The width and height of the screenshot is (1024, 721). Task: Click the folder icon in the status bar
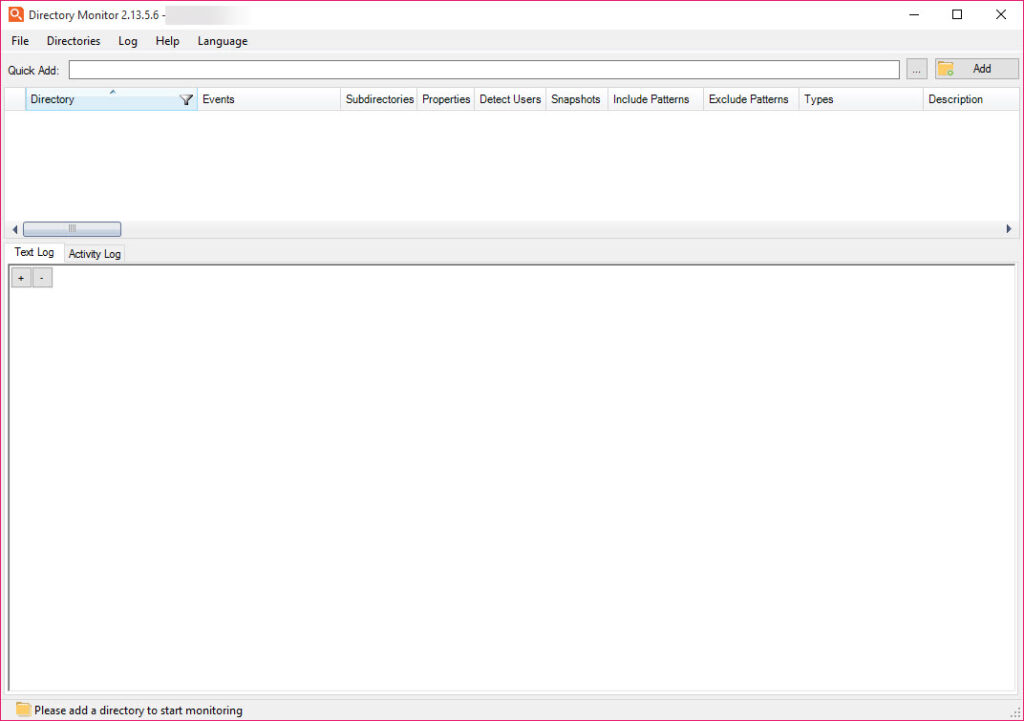[x=24, y=709]
